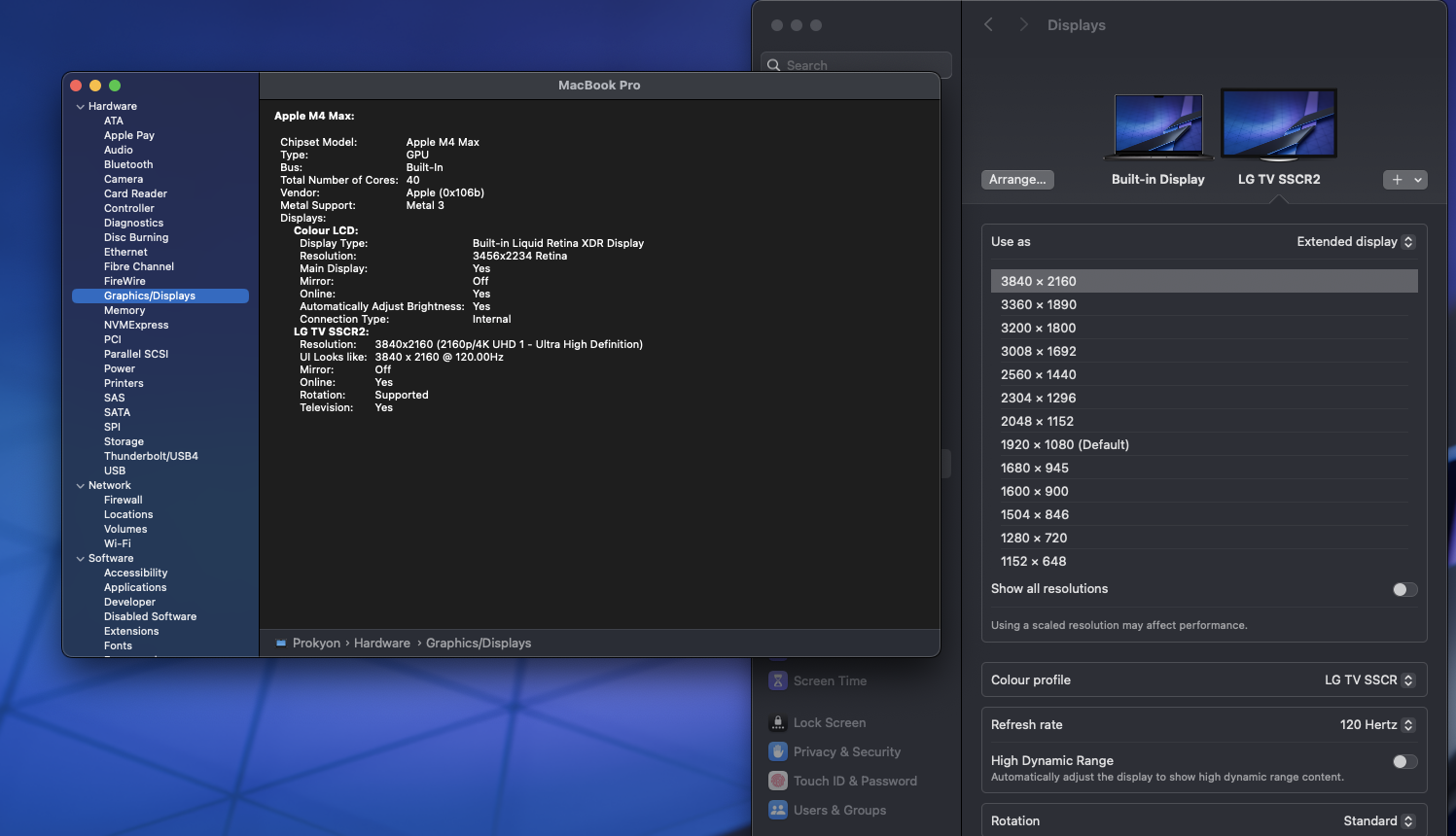Viewport: 1456px width, 836px height.
Task: Select Disabled Software in the sidebar
Action: pos(151,616)
